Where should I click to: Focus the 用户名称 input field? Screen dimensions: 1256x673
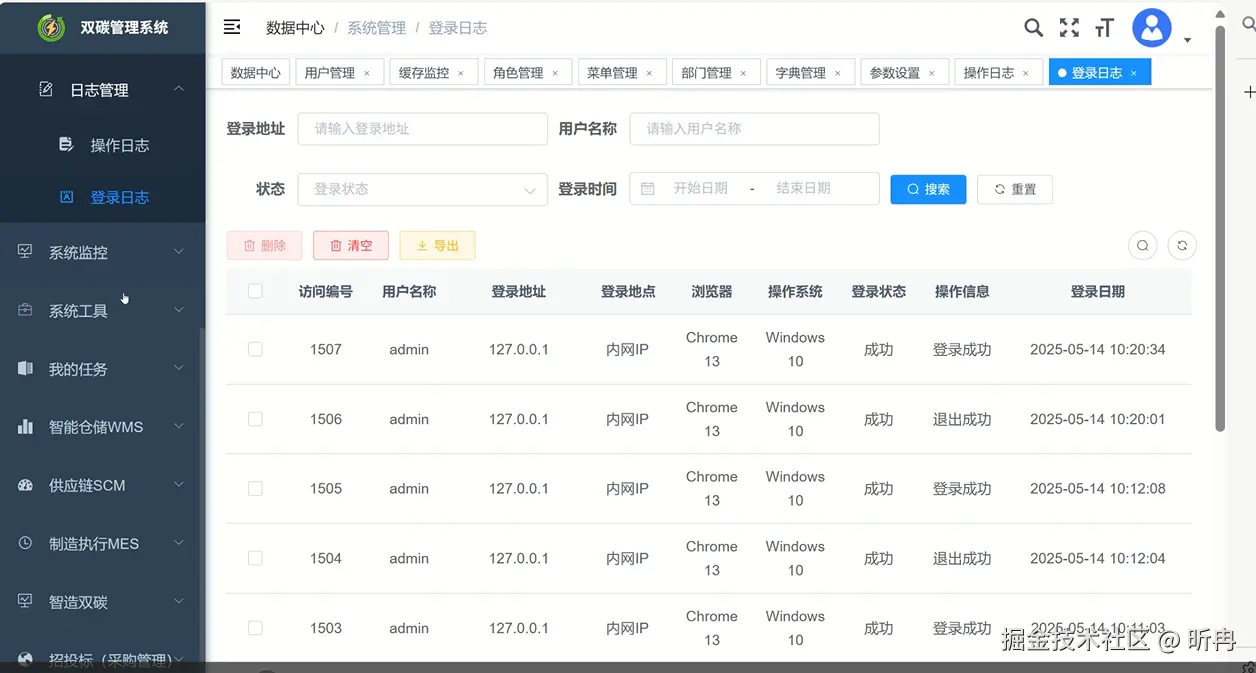coord(754,128)
